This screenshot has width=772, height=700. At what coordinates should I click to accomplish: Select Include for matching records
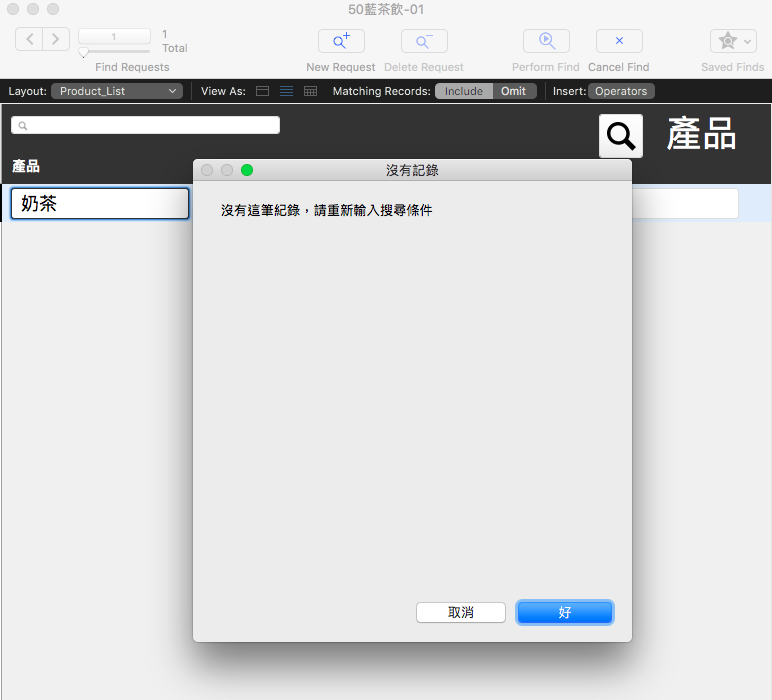coord(464,91)
